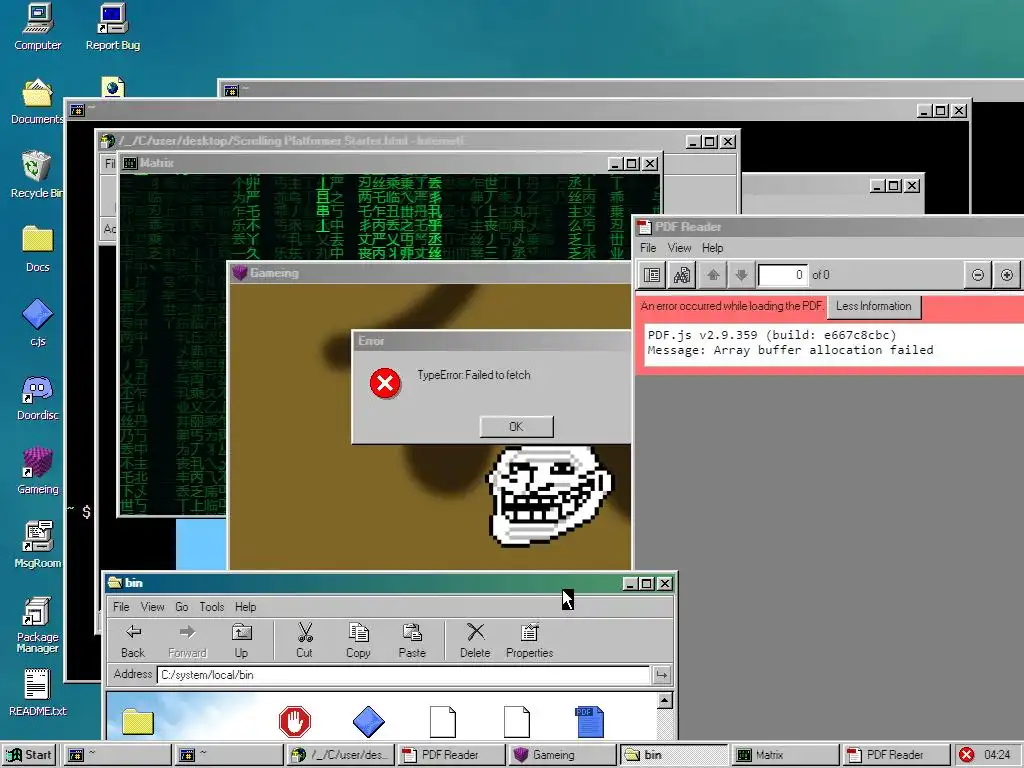Select the blue PDF file icon in bin
The image size is (1024, 768).
point(590,721)
